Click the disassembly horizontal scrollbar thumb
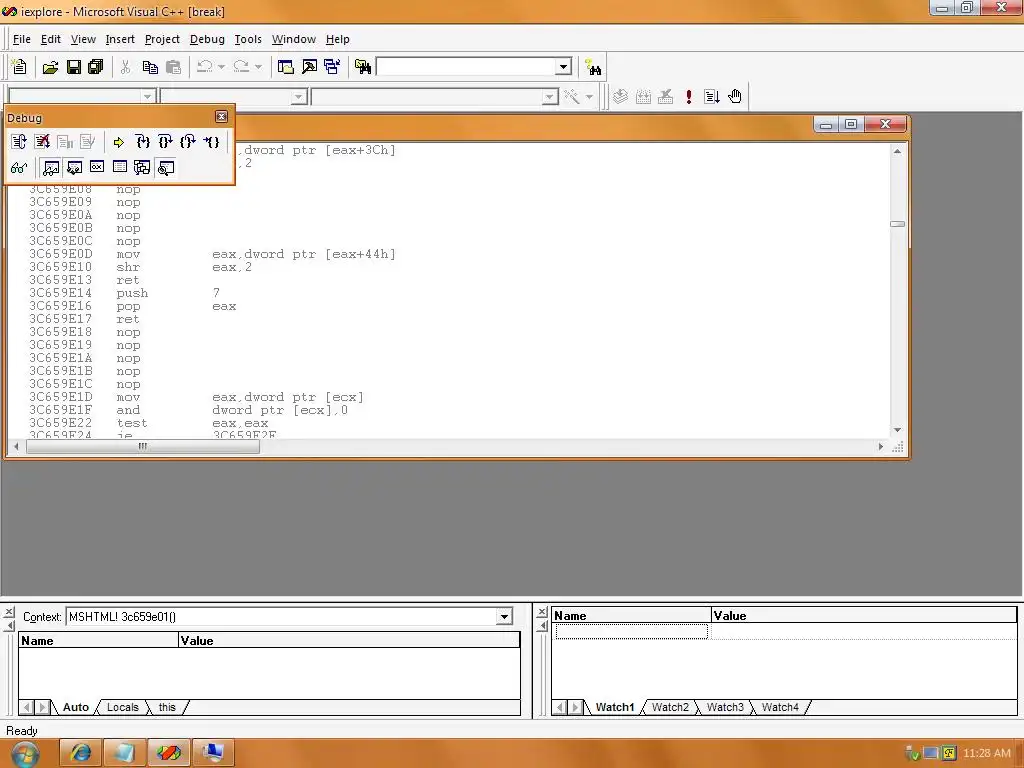The image size is (1024, 768). (142, 447)
